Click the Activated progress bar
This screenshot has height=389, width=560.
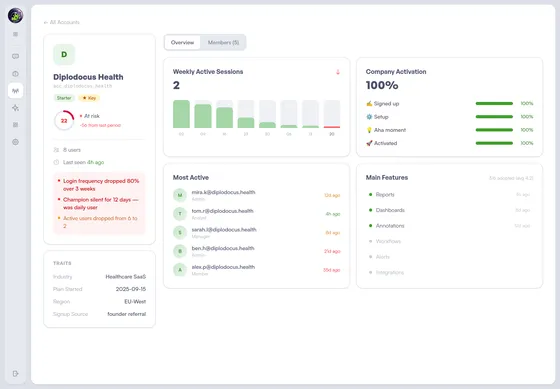tap(494, 143)
